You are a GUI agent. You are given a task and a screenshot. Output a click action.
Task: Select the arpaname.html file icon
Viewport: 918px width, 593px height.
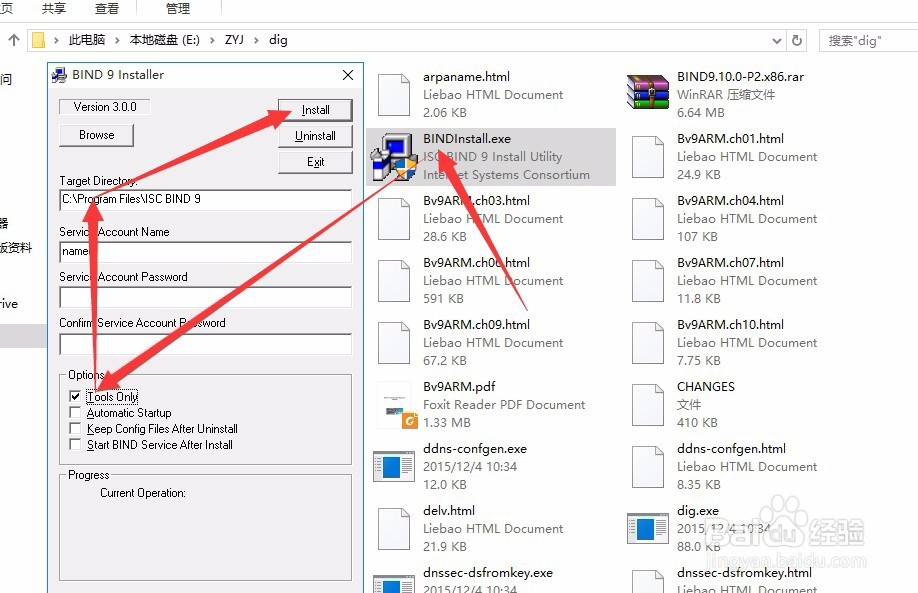[393, 95]
